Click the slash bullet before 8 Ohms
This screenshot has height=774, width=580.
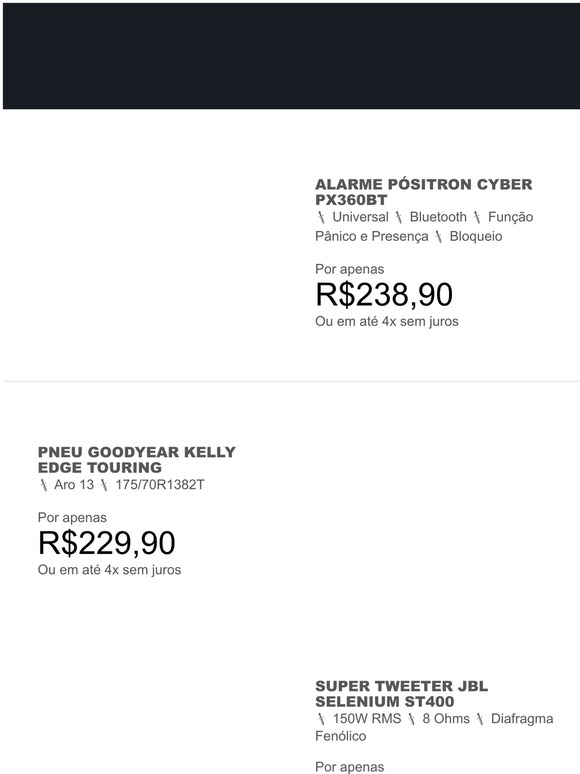(411, 719)
